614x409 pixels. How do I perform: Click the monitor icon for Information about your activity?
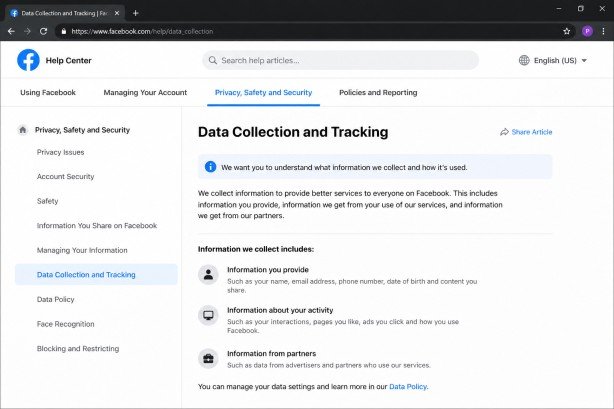(x=208, y=315)
